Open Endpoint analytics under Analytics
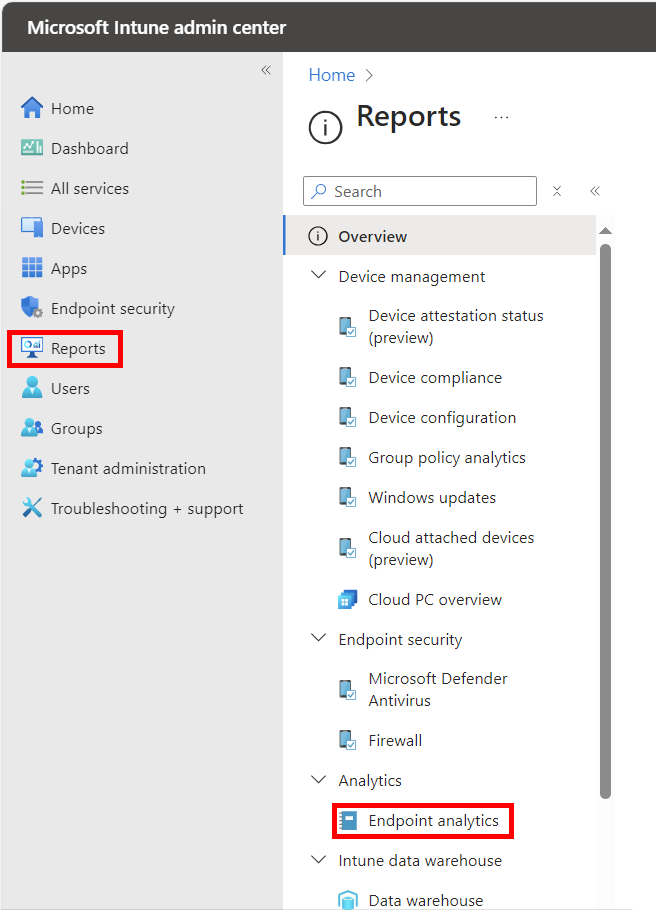The width and height of the screenshot is (656, 910). coord(434,821)
